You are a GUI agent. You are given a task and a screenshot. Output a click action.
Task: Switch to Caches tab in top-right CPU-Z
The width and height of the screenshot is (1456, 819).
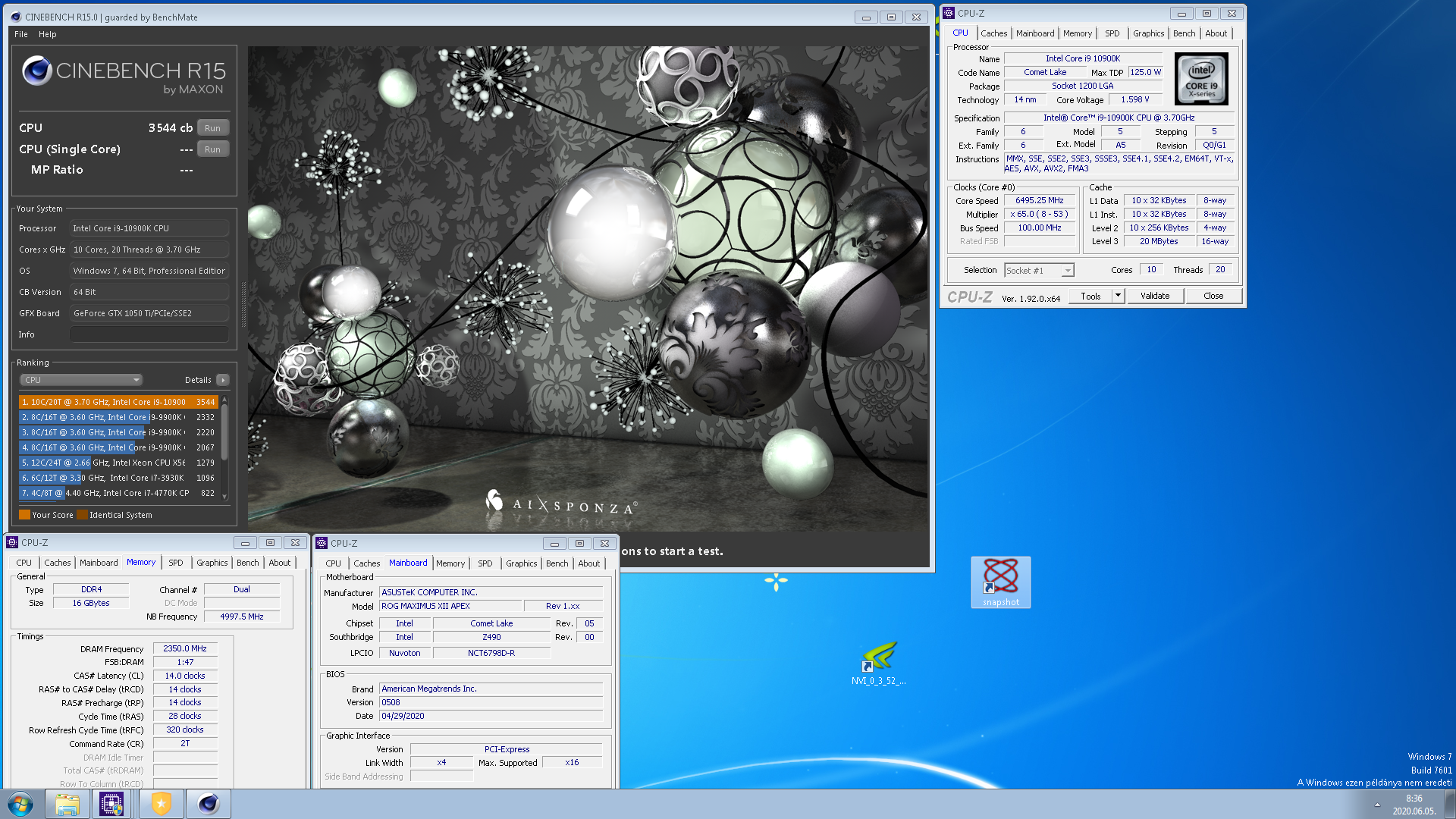993,33
